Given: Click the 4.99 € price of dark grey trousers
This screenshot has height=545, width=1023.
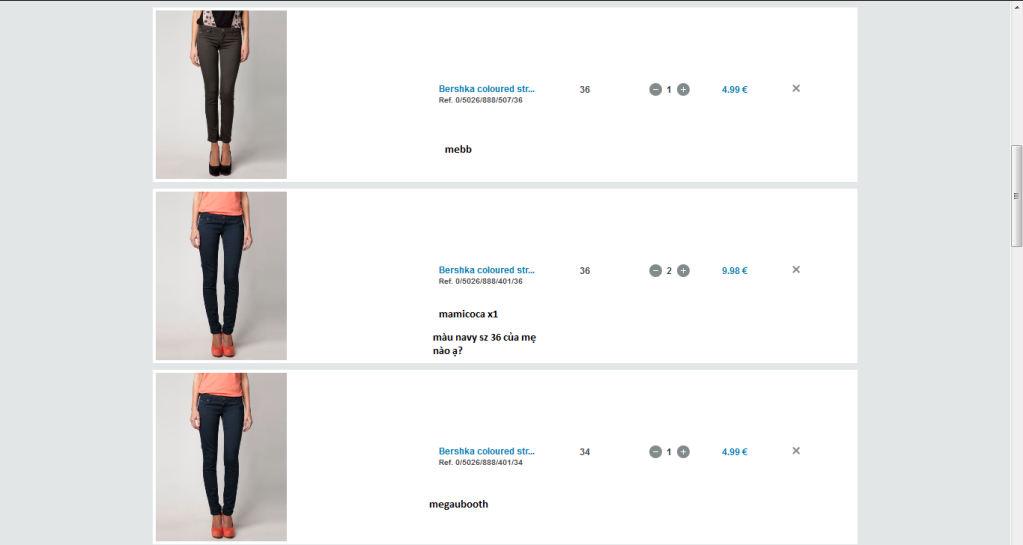Looking at the screenshot, I should 735,89.
